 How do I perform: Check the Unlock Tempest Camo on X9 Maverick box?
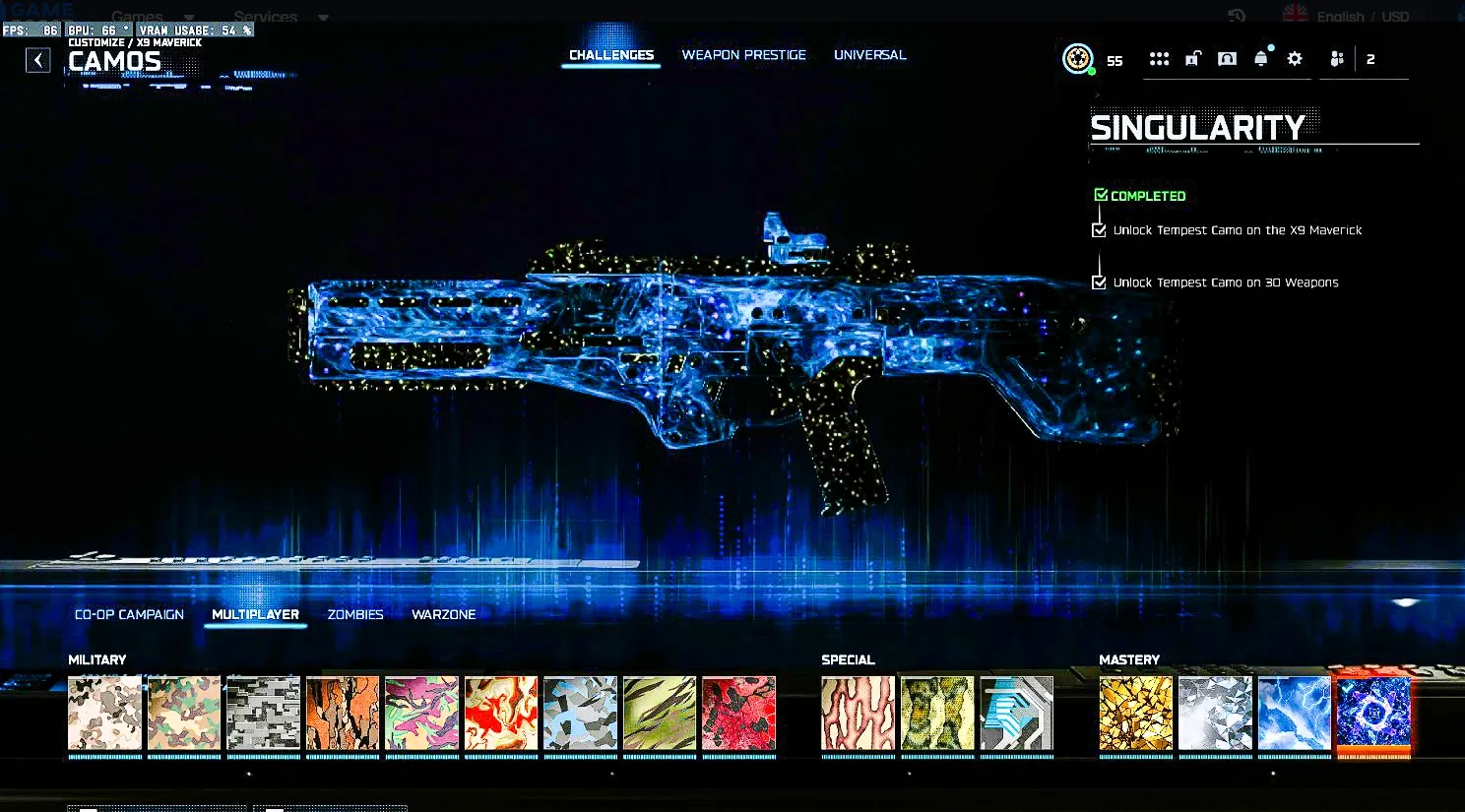click(1099, 229)
